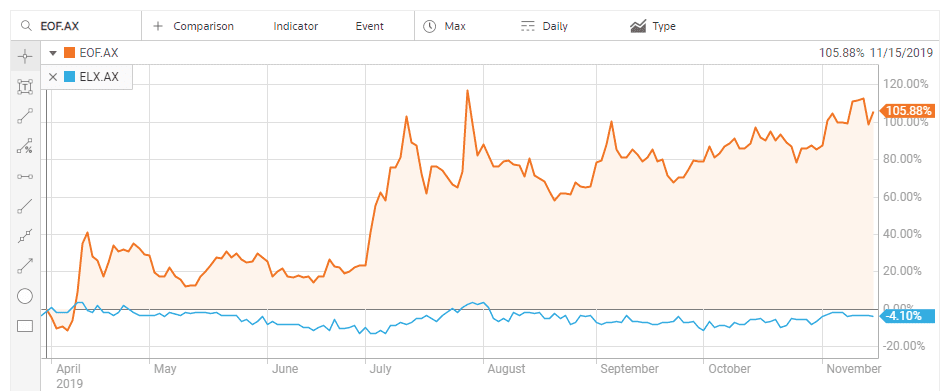Screen dimensions: 950x391
Task: Select the trend line ray tool
Action: click(x=24, y=206)
